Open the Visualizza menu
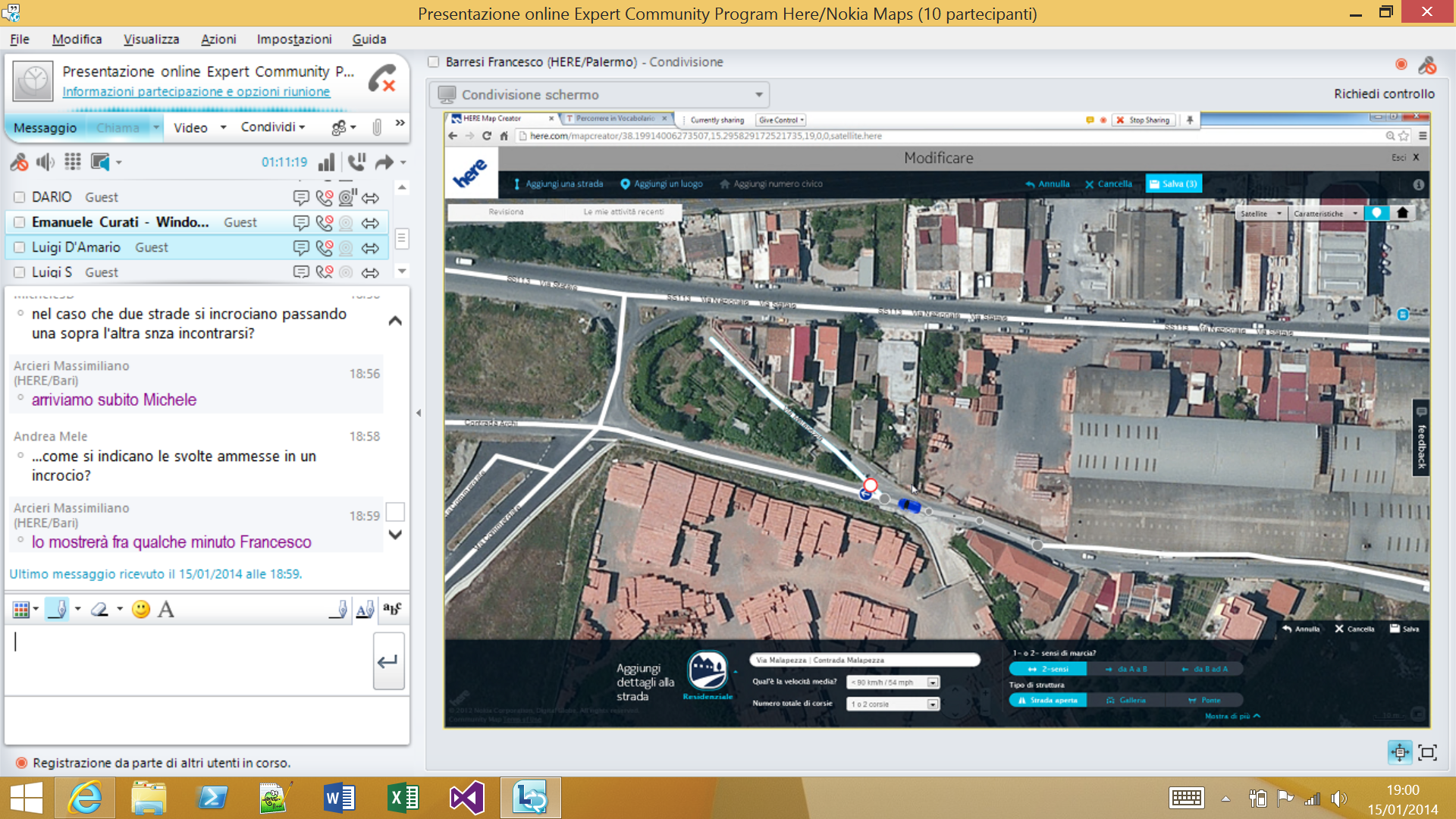The image size is (1456, 819). [151, 39]
